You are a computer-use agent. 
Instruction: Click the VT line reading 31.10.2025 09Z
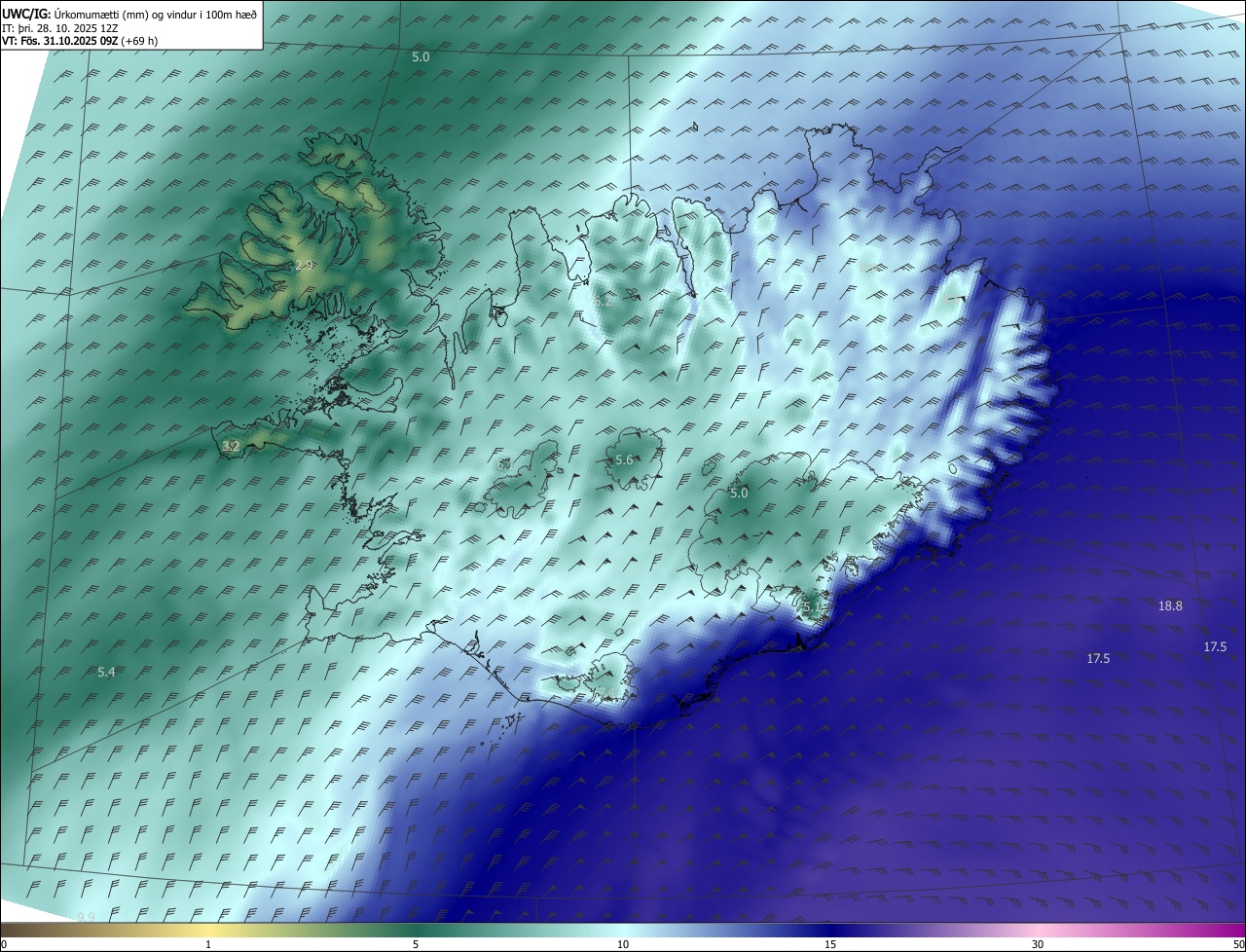[x=80, y=41]
